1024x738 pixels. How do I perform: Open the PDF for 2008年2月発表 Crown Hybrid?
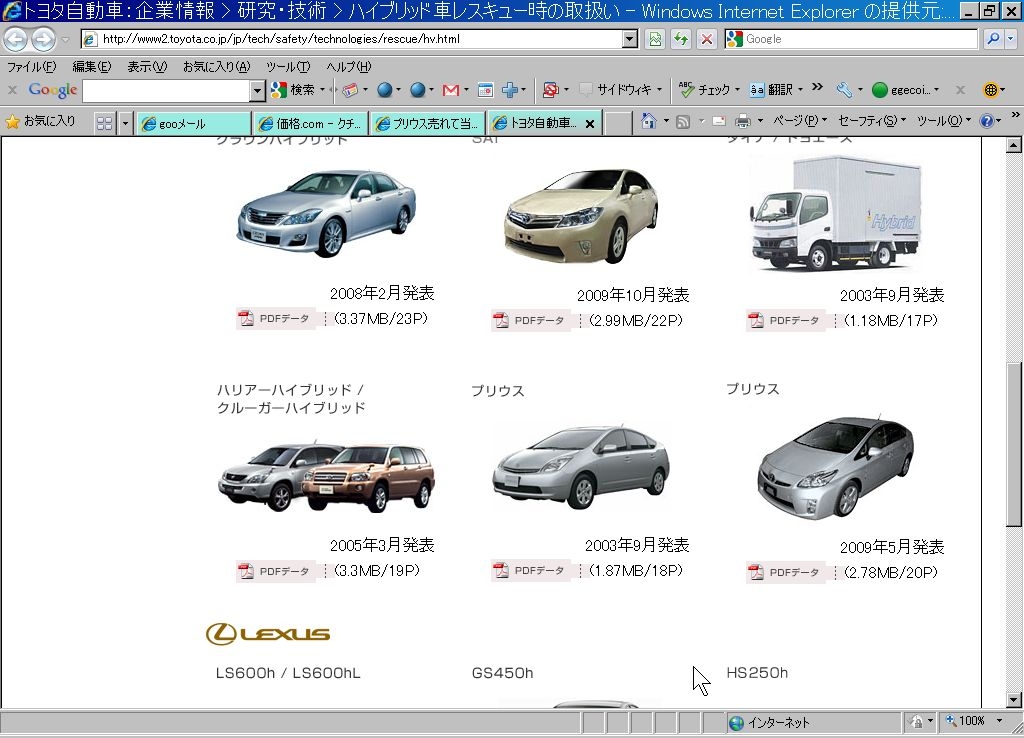[x=274, y=319]
